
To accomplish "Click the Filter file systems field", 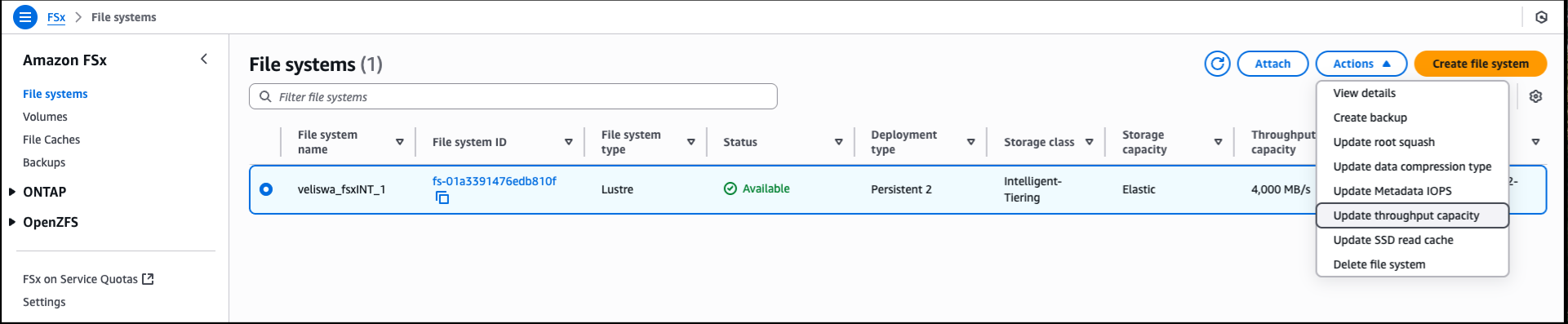I will (513, 96).
